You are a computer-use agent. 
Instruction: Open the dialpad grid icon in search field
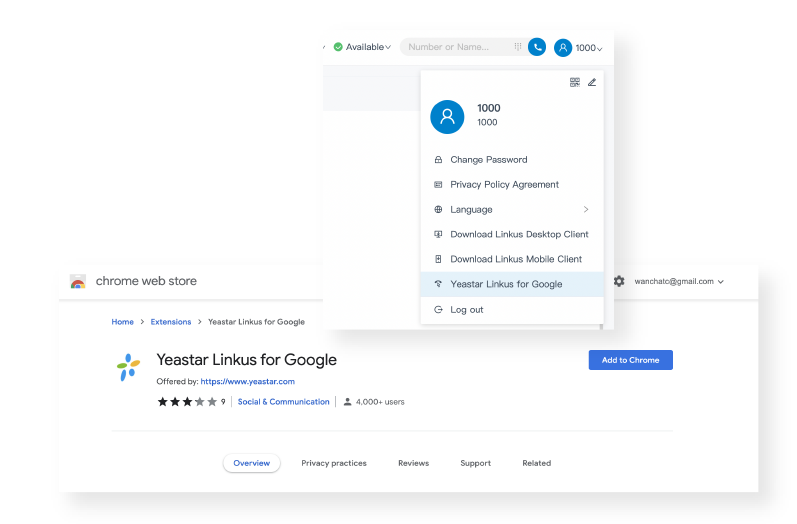tap(517, 47)
